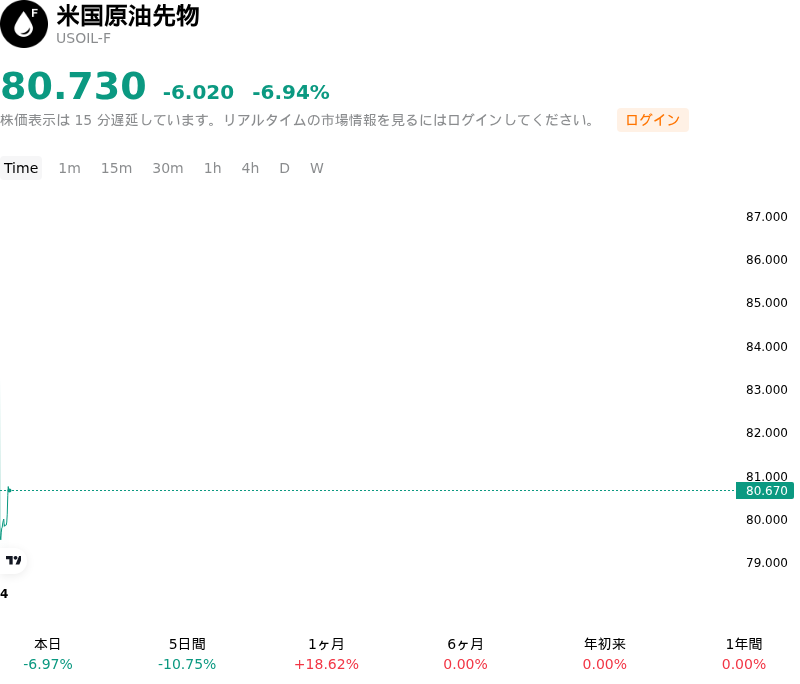Click the 79.000 price axis label
This screenshot has height=684, width=800.
[x=766, y=563]
